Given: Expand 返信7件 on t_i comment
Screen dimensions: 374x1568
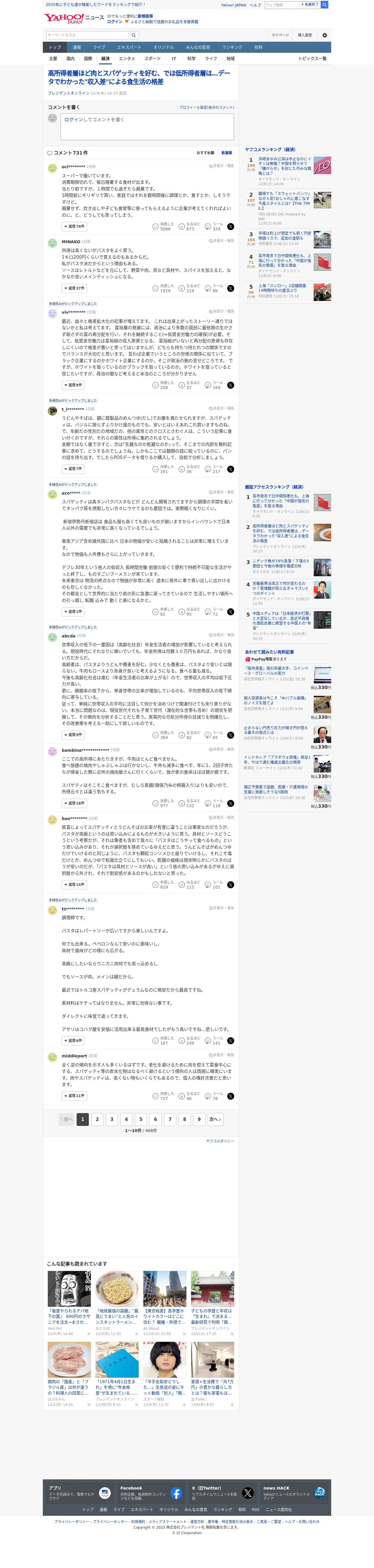Looking at the screenshot, I should click(73, 469).
